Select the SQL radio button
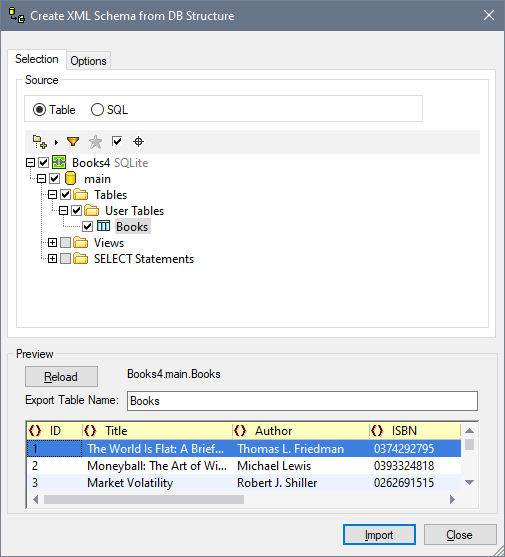Screen dimensions: 505x557 point(97,110)
